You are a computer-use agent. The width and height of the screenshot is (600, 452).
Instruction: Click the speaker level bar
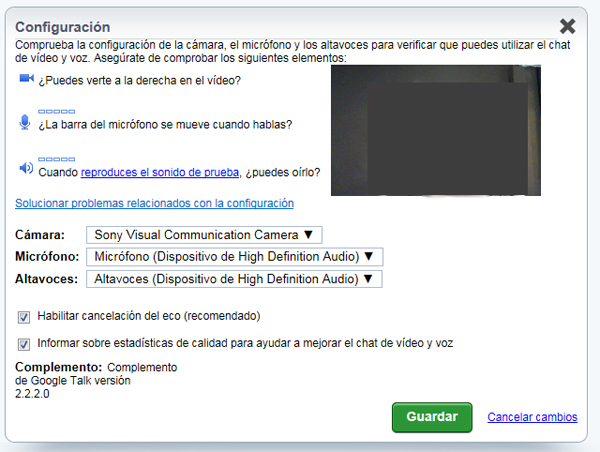(57, 159)
